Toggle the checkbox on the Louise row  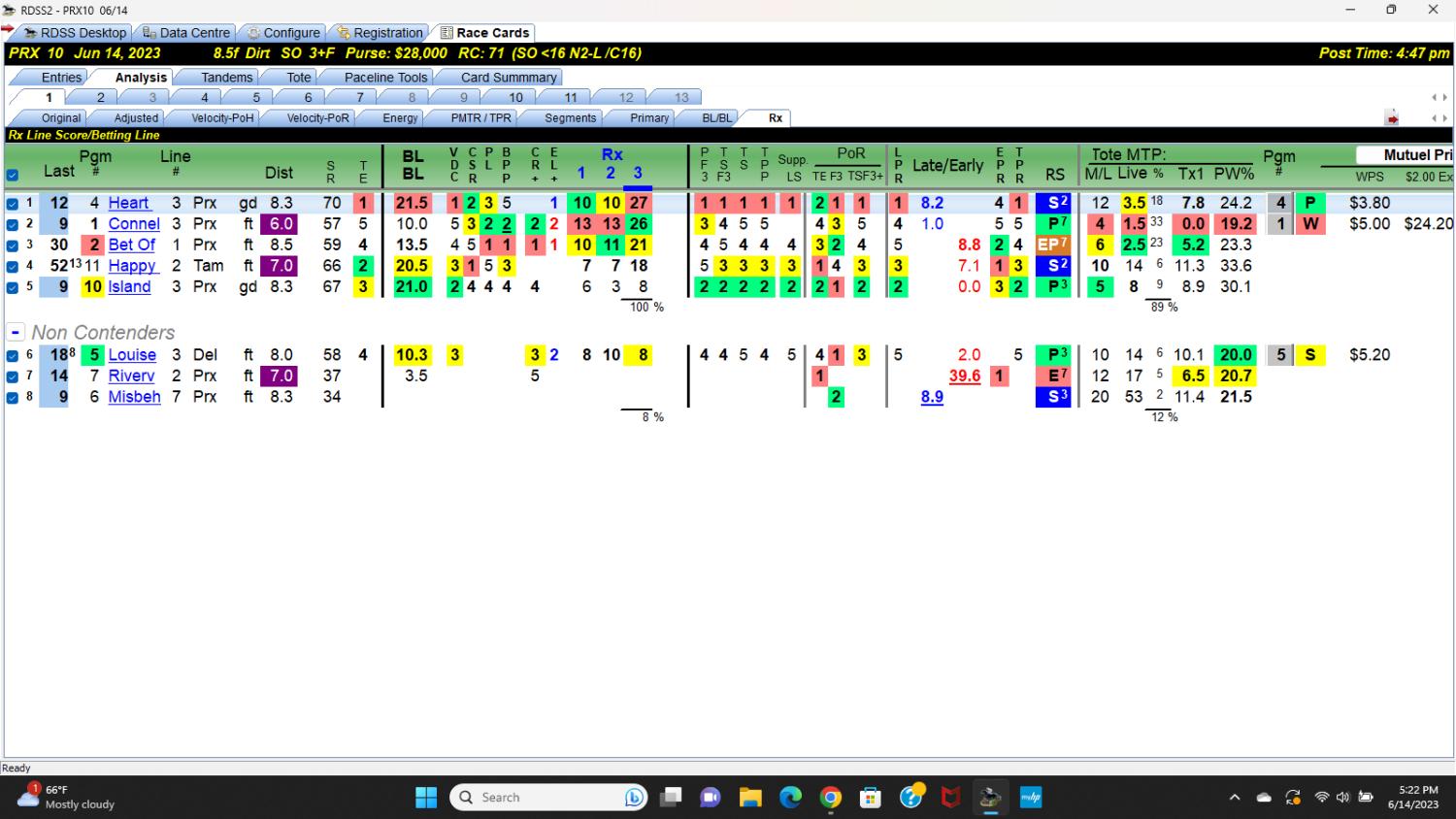(13, 355)
